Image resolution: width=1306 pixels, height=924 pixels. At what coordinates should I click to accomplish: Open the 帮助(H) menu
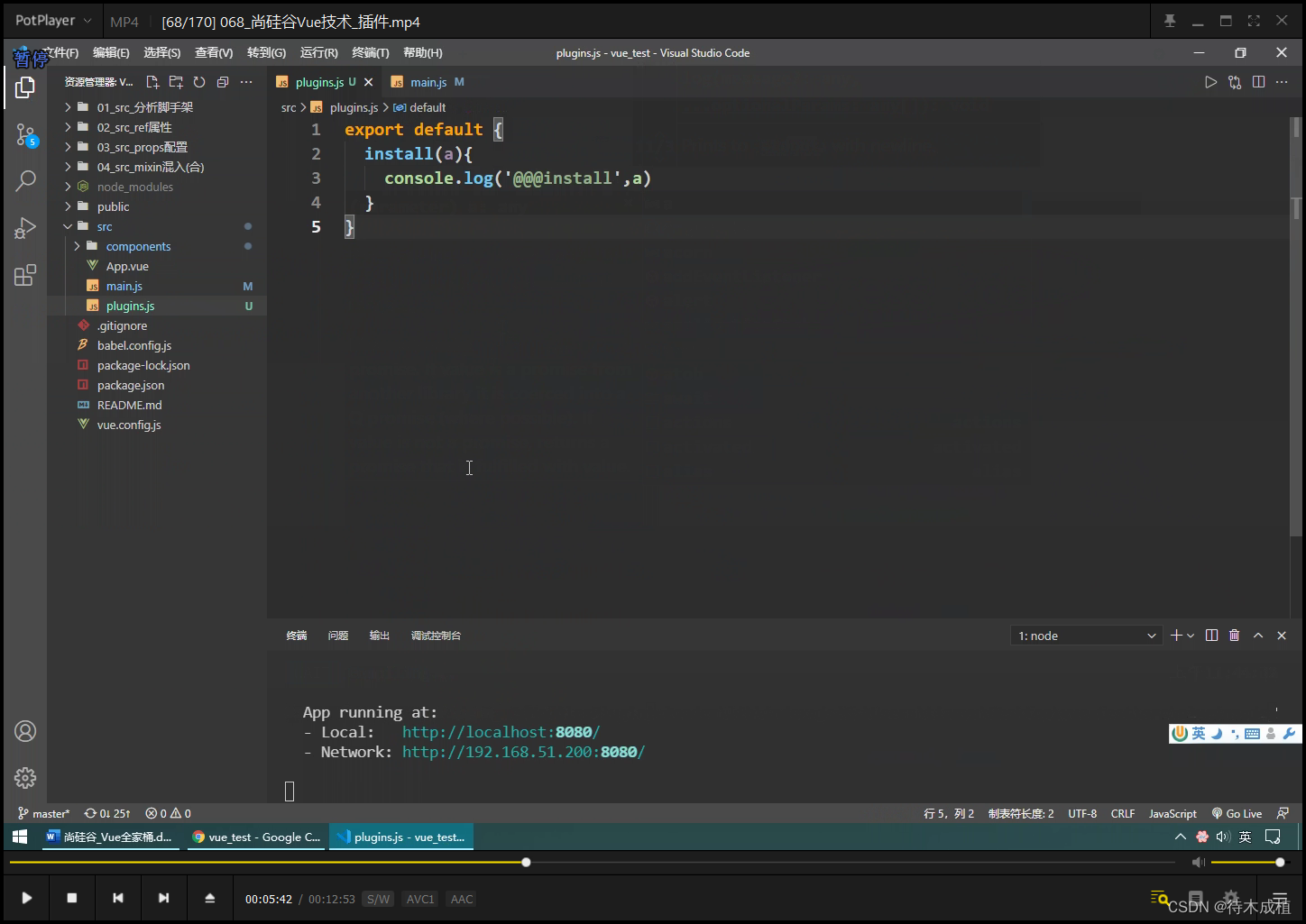[x=422, y=53]
